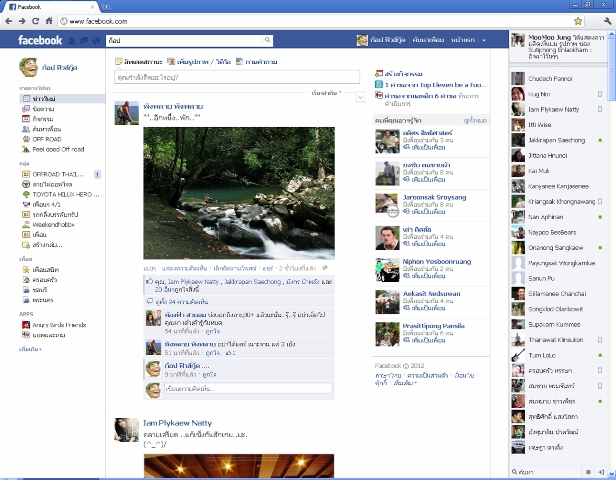Open the account dropdown arrow in header
616x480 pixels.
tap(484, 40)
